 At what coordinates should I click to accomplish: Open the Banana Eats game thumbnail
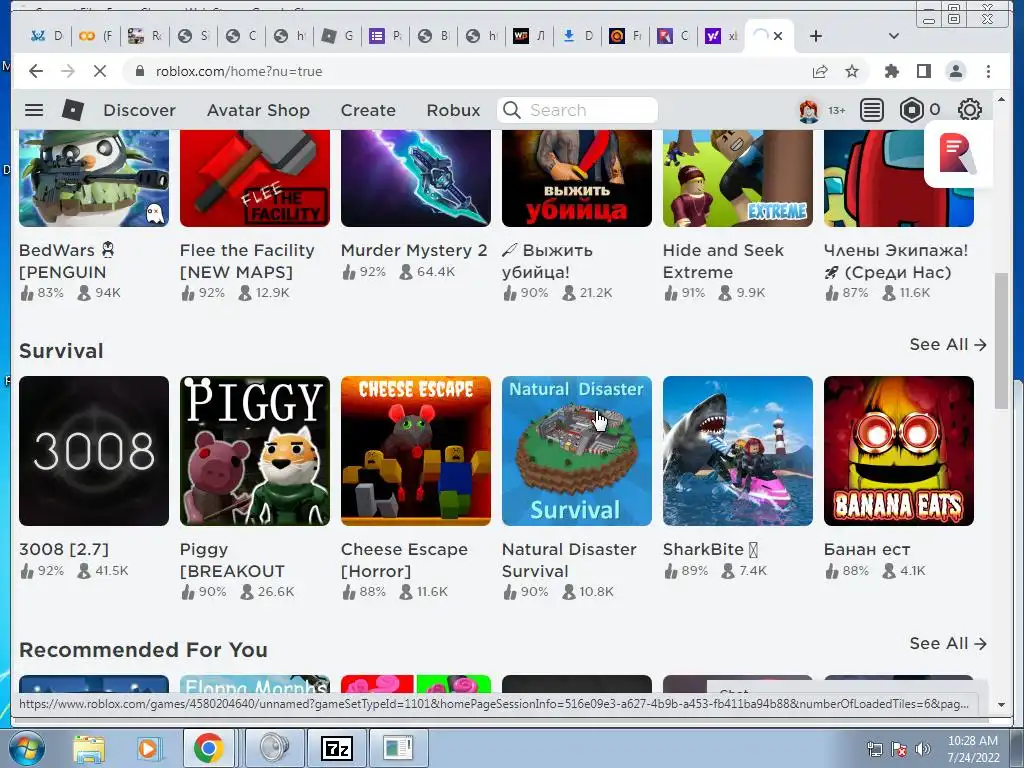[899, 451]
